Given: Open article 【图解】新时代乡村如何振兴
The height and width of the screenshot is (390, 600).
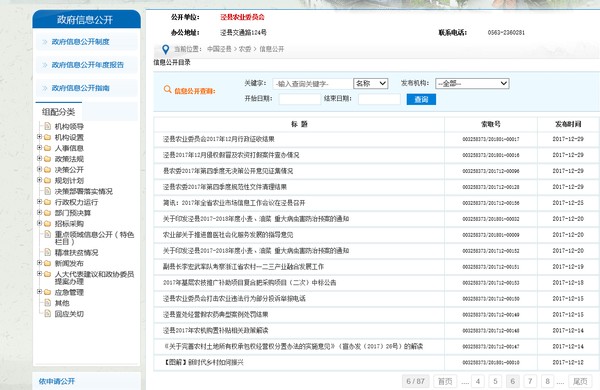Looking at the screenshot, I should pyautogui.click(x=203, y=362).
